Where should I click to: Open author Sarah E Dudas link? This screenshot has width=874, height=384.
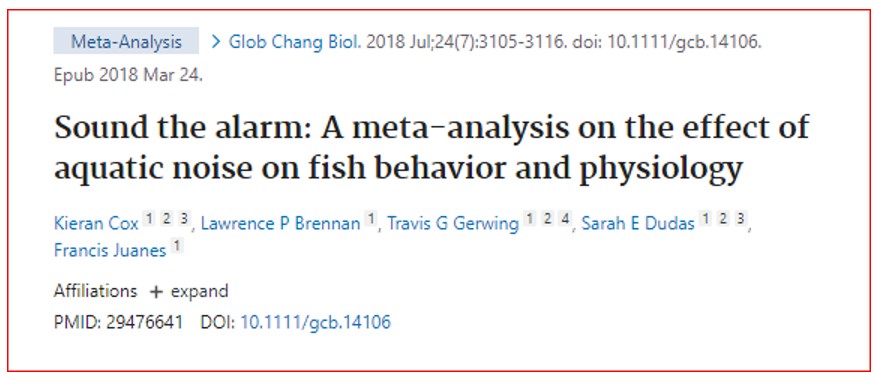pyautogui.click(x=638, y=223)
